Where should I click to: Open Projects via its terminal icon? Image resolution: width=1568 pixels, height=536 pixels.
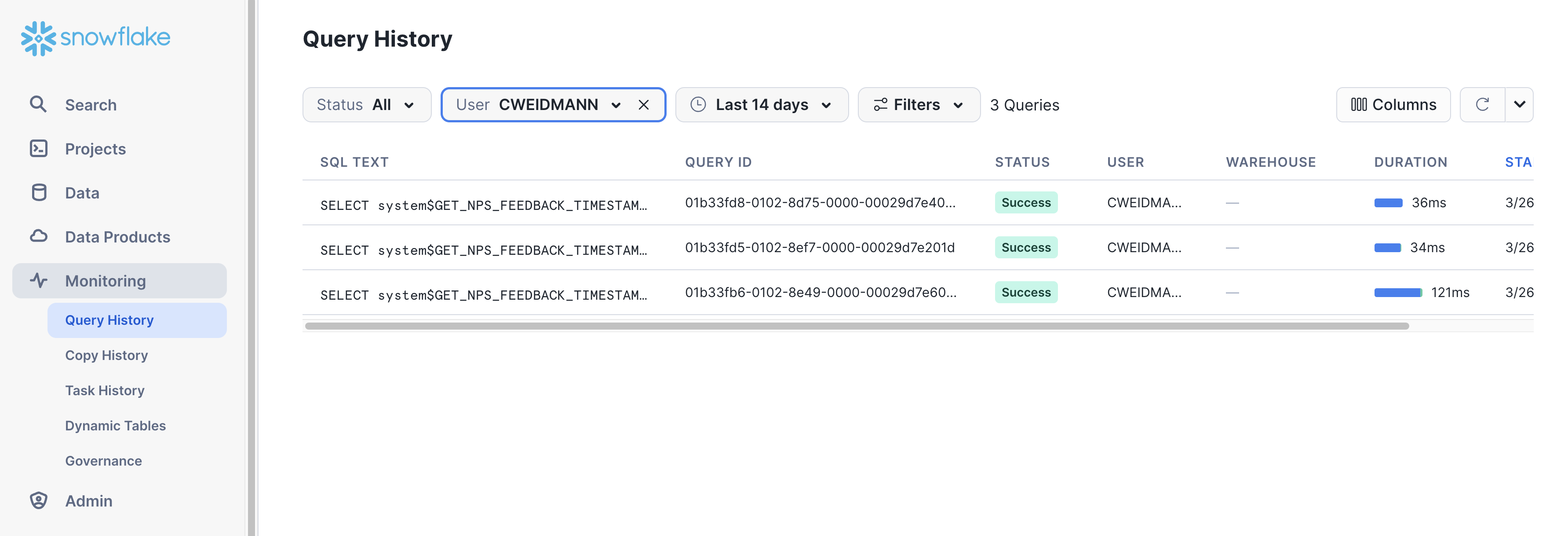click(38, 149)
